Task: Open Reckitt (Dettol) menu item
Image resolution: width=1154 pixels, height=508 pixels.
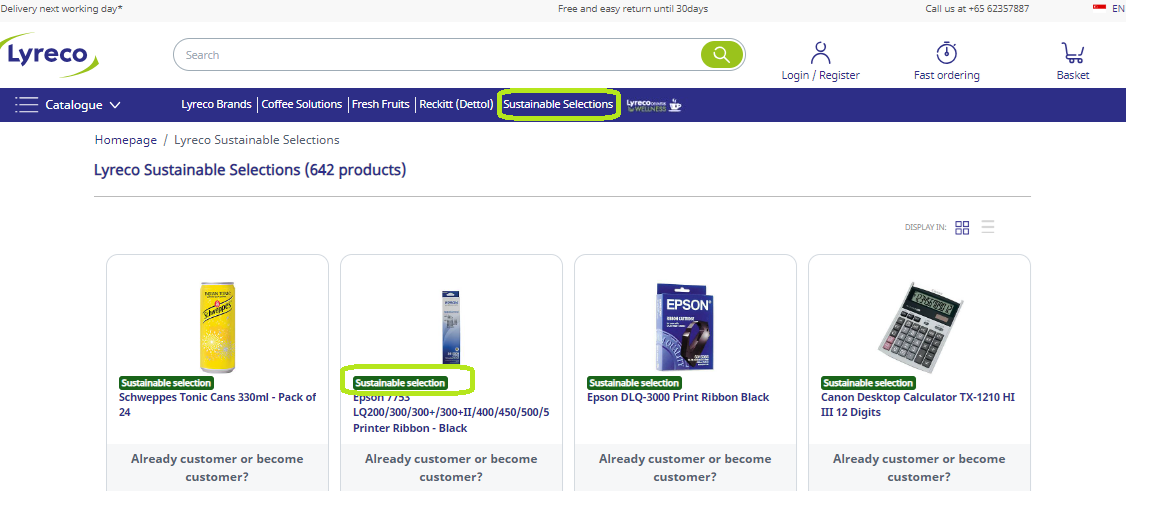Action: (456, 104)
